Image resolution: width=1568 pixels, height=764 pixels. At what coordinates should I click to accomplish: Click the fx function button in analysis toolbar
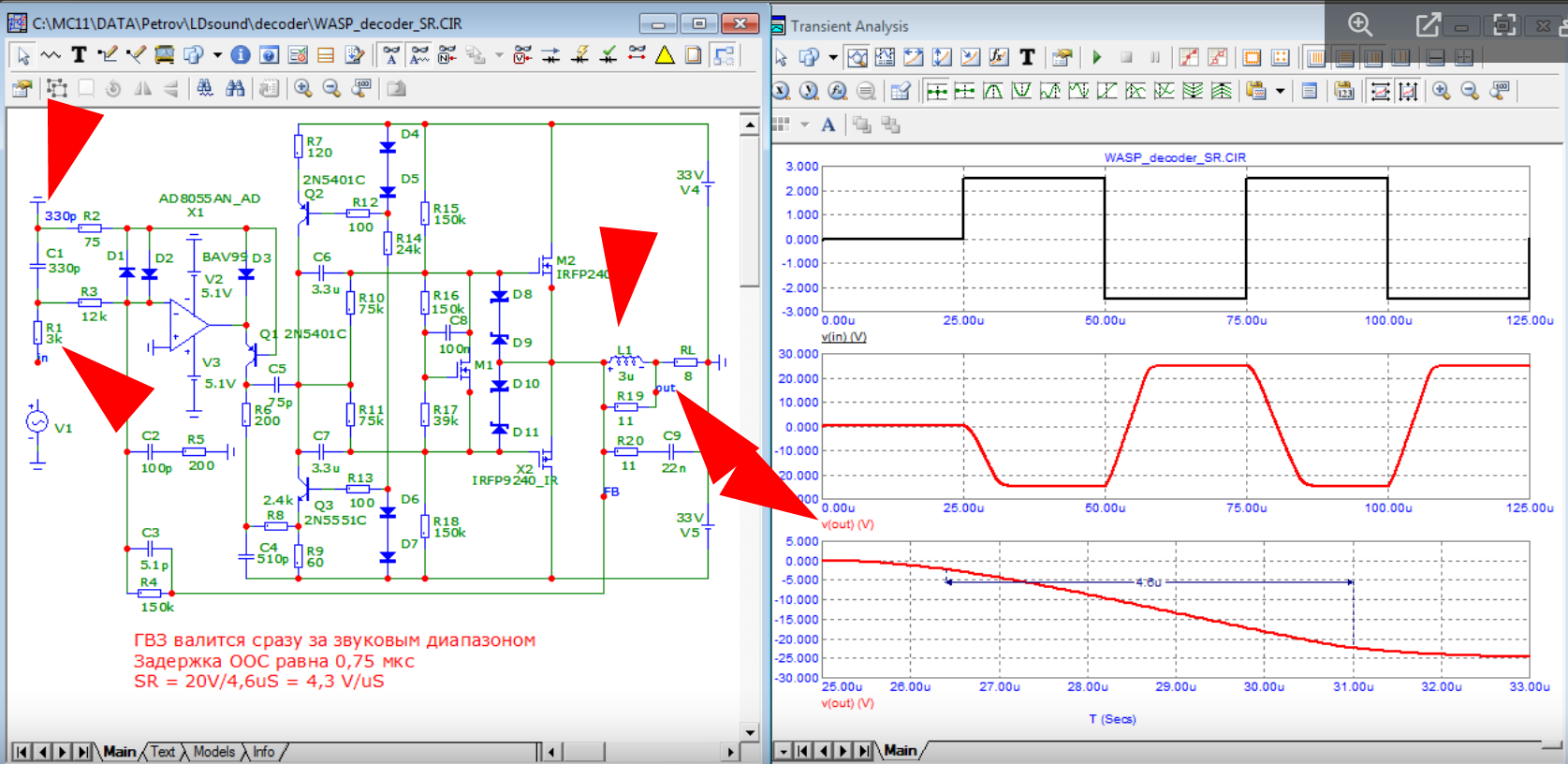(999, 58)
